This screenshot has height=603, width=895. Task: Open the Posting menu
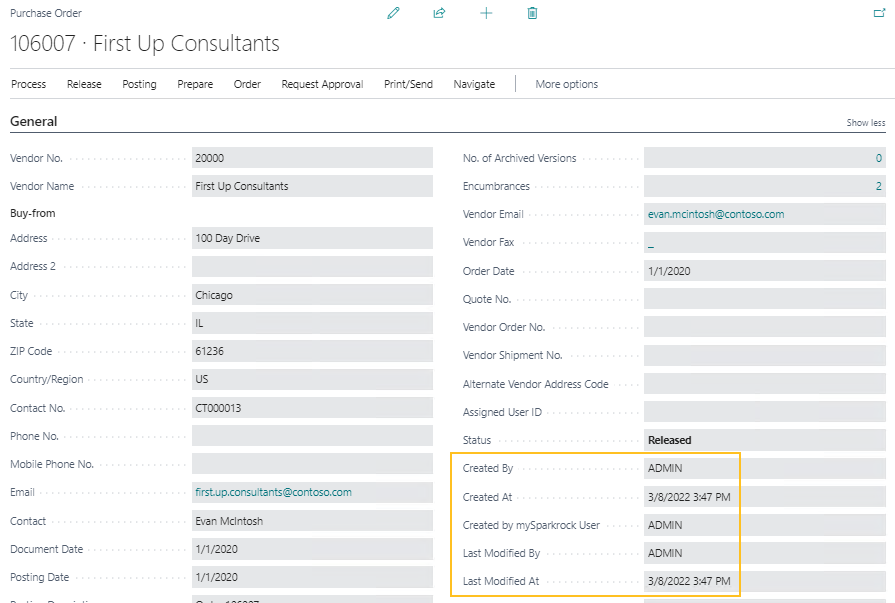(x=139, y=84)
